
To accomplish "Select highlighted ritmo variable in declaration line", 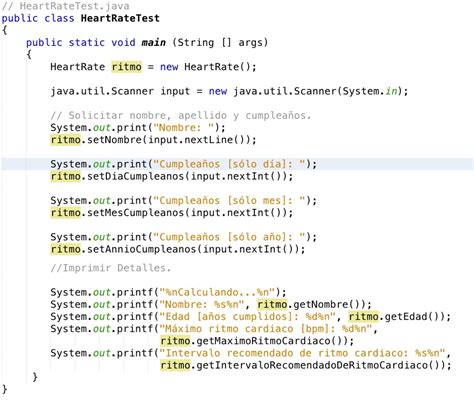I will pyautogui.click(x=127, y=67).
